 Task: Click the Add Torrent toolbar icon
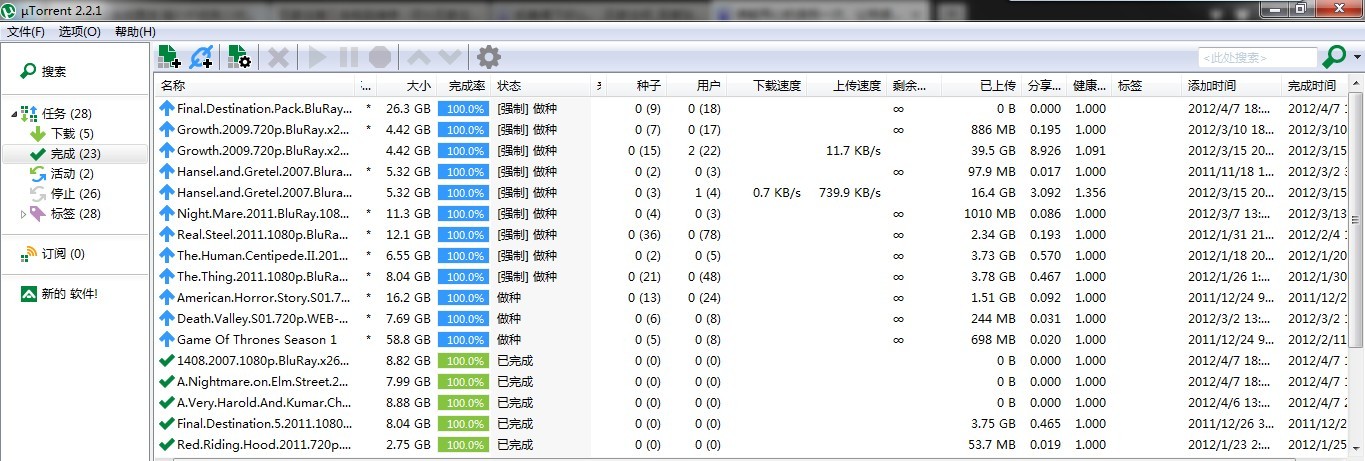coord(169,57)
